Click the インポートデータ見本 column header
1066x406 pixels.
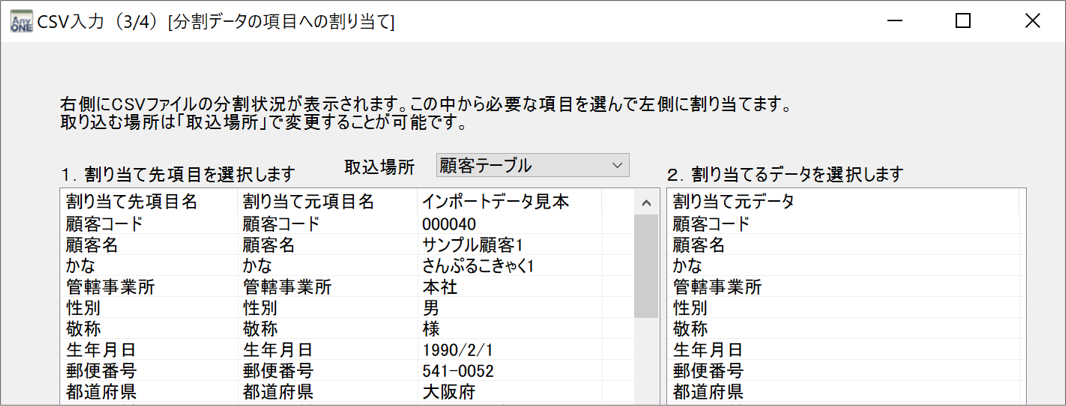click(x=509, y=202)
